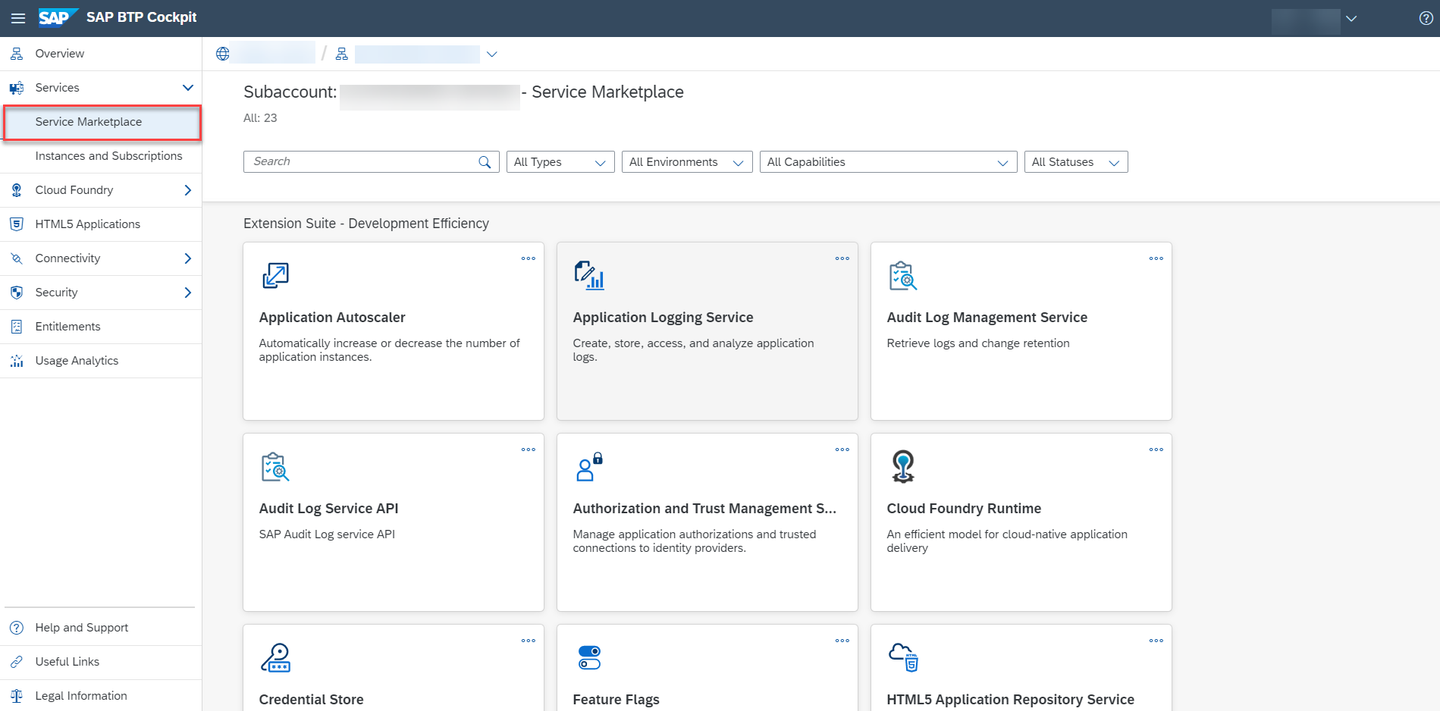Click the HTML5 Application Repository Service icon
The width and height of the screenshot is (1440, 711).
click(x=903, y=658)
